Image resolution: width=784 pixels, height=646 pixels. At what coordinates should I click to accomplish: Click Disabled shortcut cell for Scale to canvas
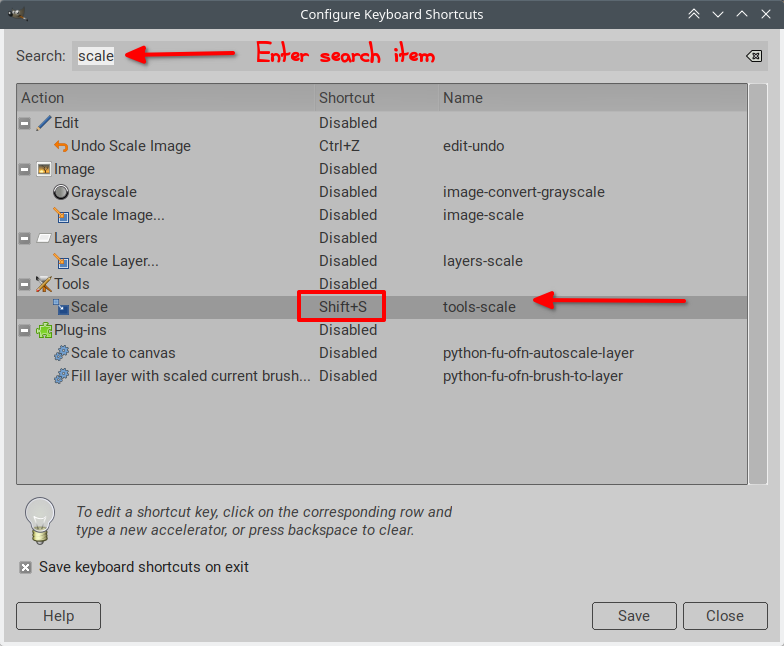point(348,353)
